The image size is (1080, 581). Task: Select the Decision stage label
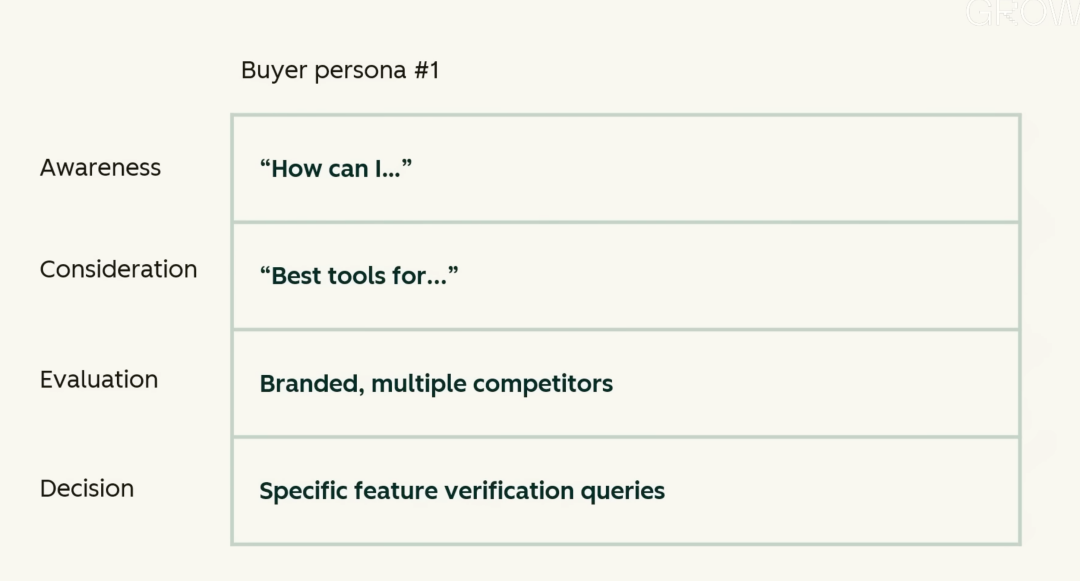87,489
